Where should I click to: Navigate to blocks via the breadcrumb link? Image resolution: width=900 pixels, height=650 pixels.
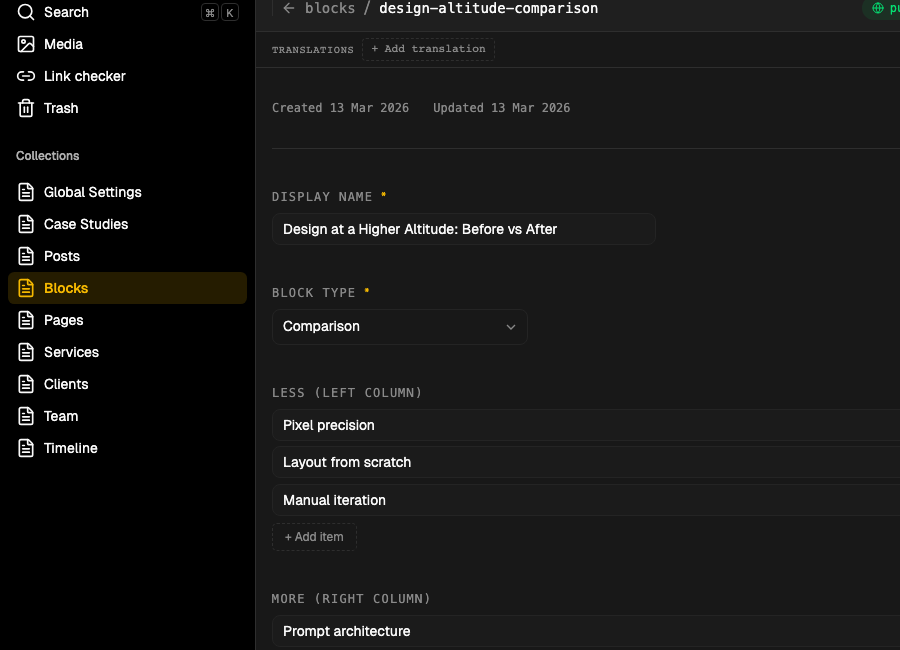[330, 8]
